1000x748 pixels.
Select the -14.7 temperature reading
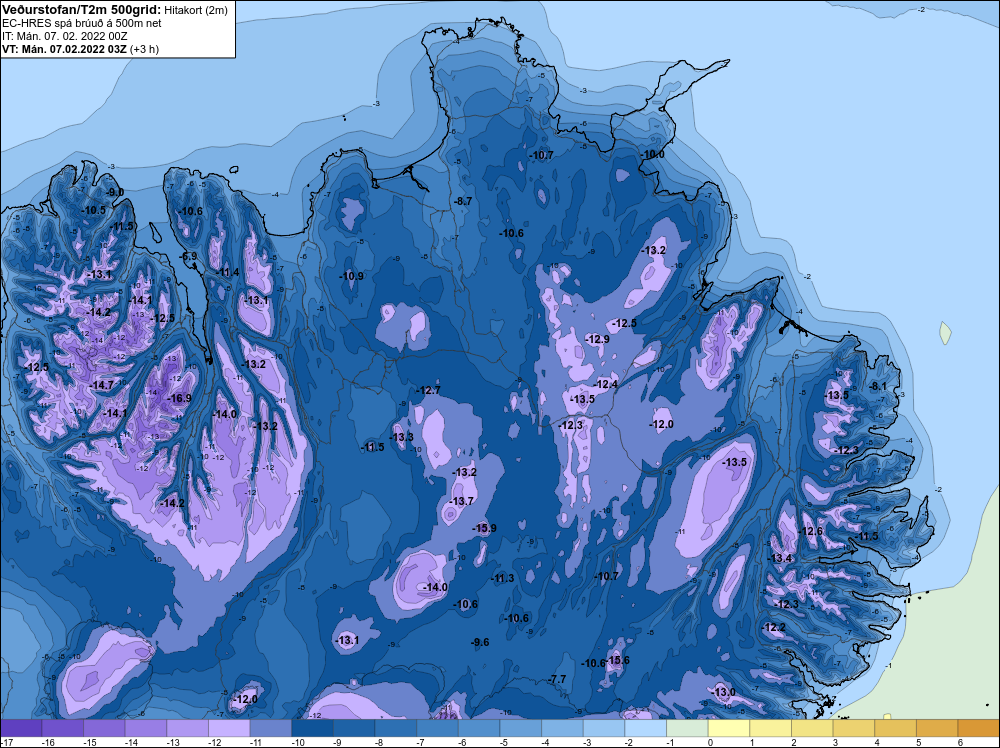101,385
